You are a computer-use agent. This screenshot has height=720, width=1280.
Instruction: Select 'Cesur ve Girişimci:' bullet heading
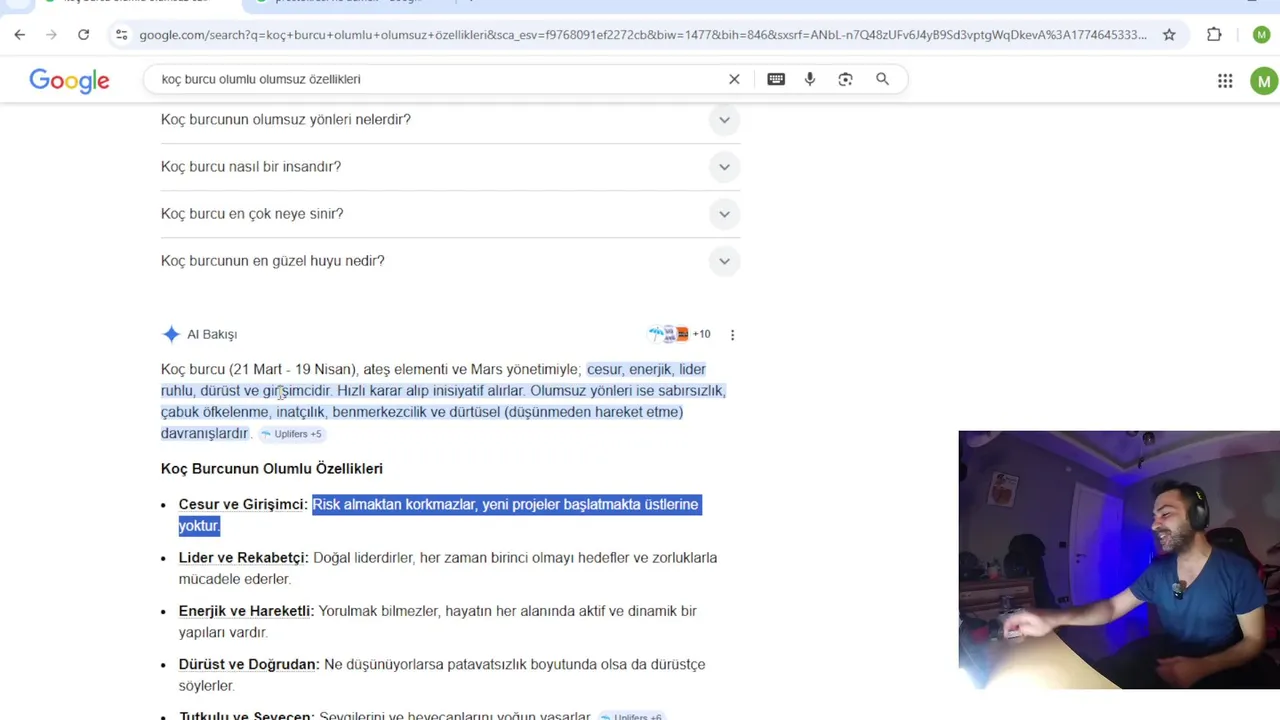pos(243,505)
